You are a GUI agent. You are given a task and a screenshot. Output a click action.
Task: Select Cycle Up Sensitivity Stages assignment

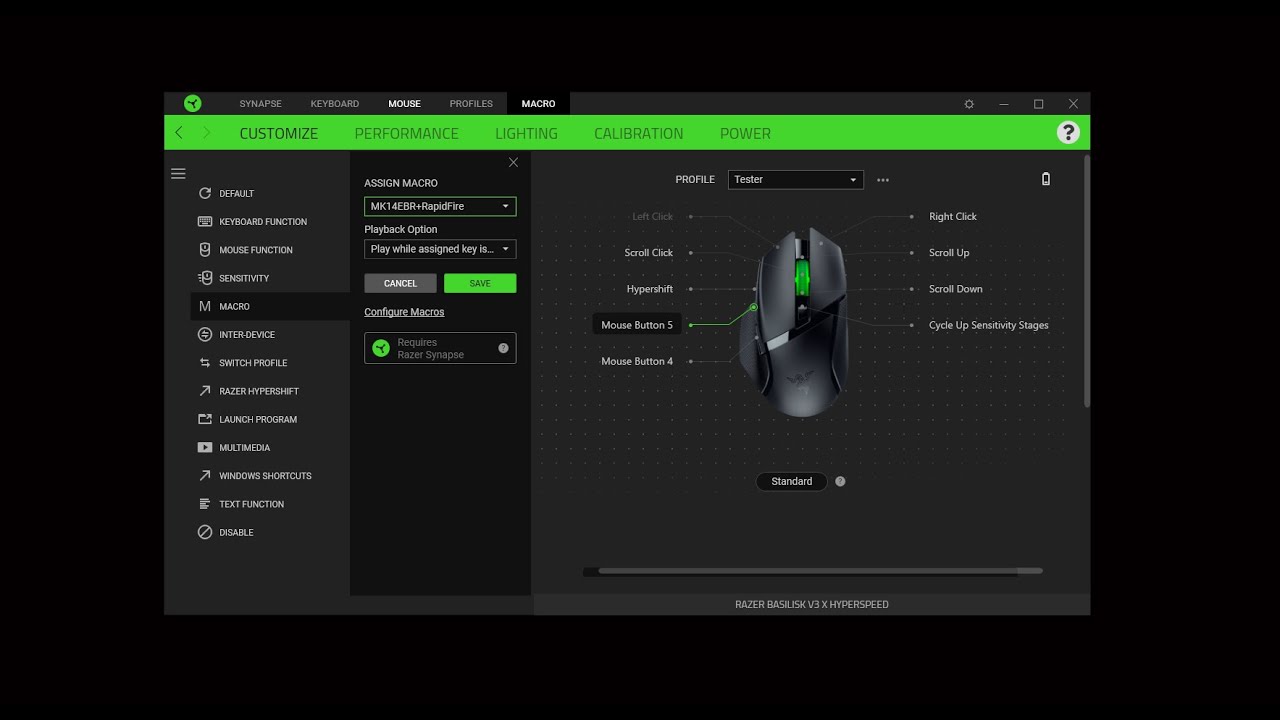989,325
